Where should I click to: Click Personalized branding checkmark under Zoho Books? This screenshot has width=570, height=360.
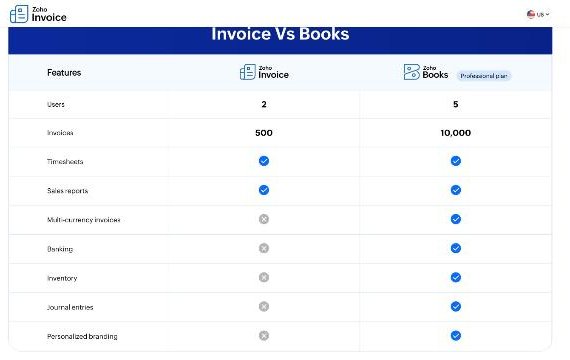tap(455, 336)
